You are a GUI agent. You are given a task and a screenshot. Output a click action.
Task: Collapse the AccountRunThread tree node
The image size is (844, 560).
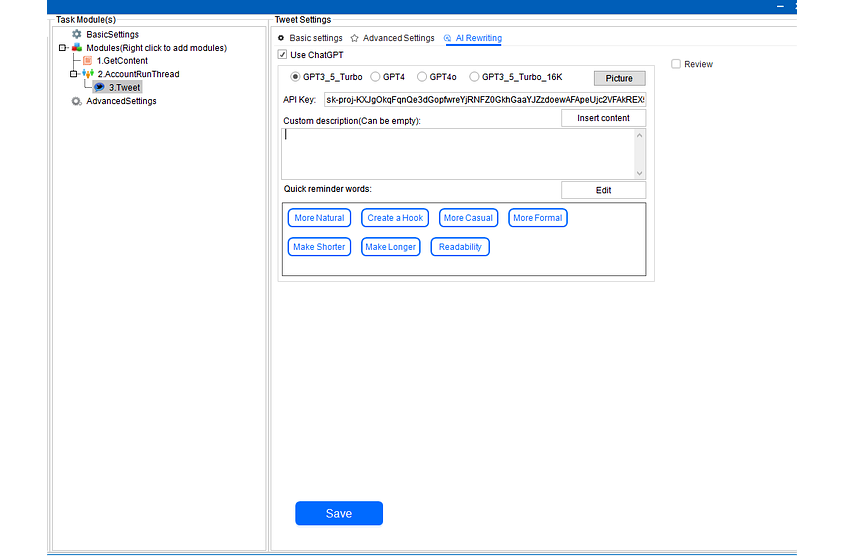(x=73, y=74)
